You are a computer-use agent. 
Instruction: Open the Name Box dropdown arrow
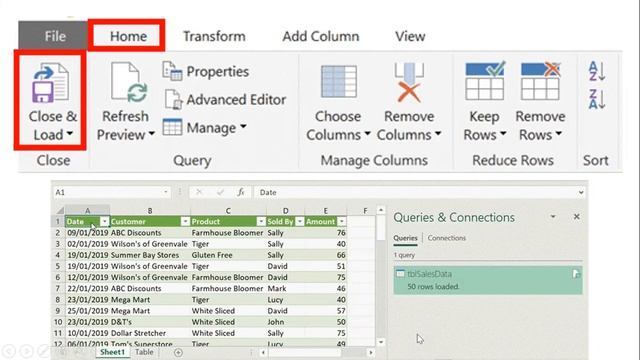coord(166,192)
